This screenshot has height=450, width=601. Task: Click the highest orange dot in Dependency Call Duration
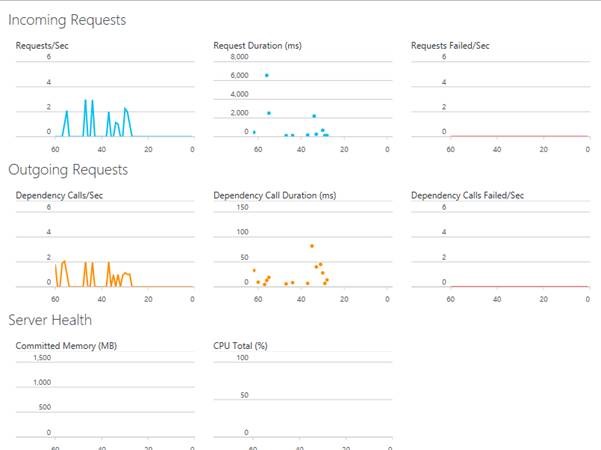point(312,246)
